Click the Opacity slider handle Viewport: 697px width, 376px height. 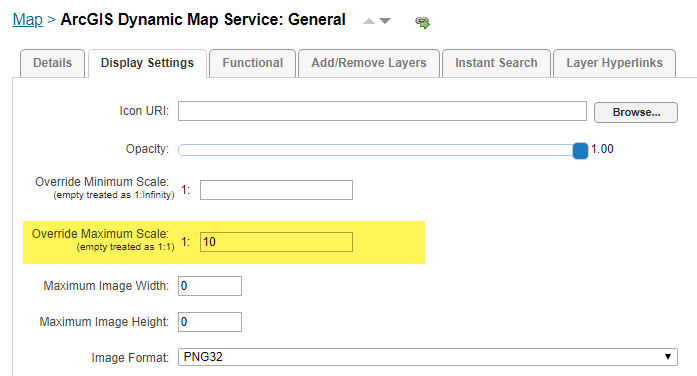click(x=580, y=151)
